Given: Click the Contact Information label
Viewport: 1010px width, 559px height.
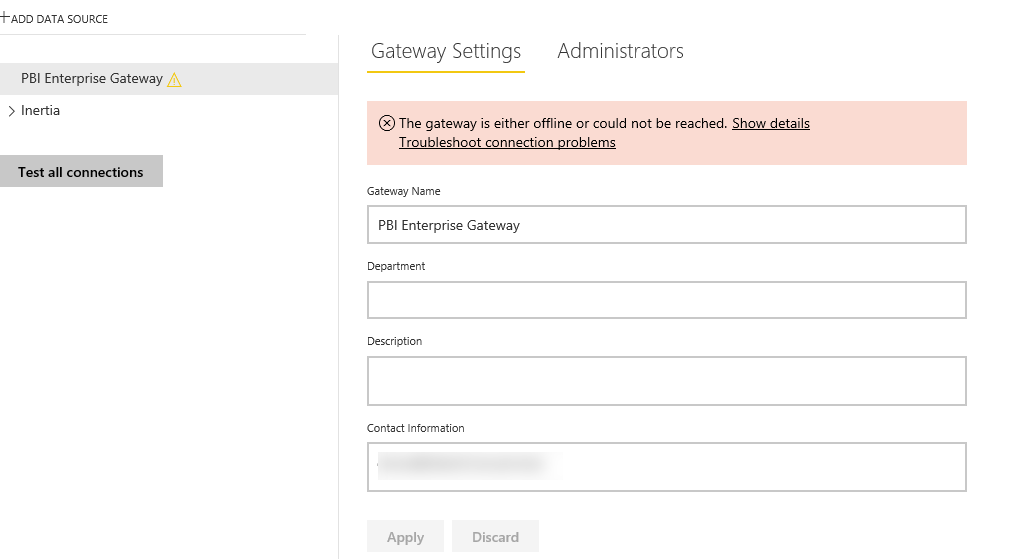Looking at the screenshot, I should pyautogui.click(x=415, y=428).
